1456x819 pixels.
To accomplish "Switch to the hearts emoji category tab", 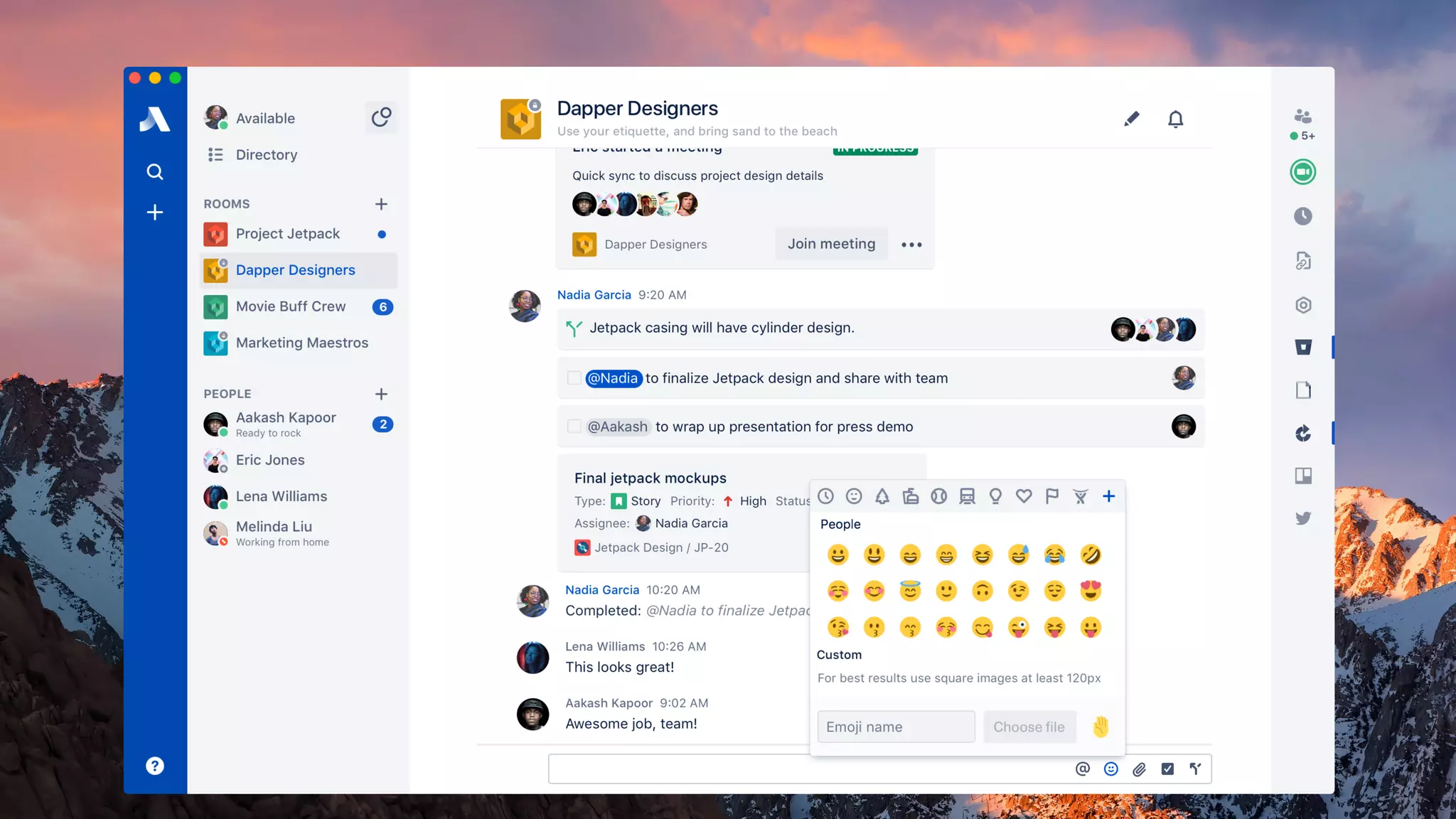I will [1023, 496].
